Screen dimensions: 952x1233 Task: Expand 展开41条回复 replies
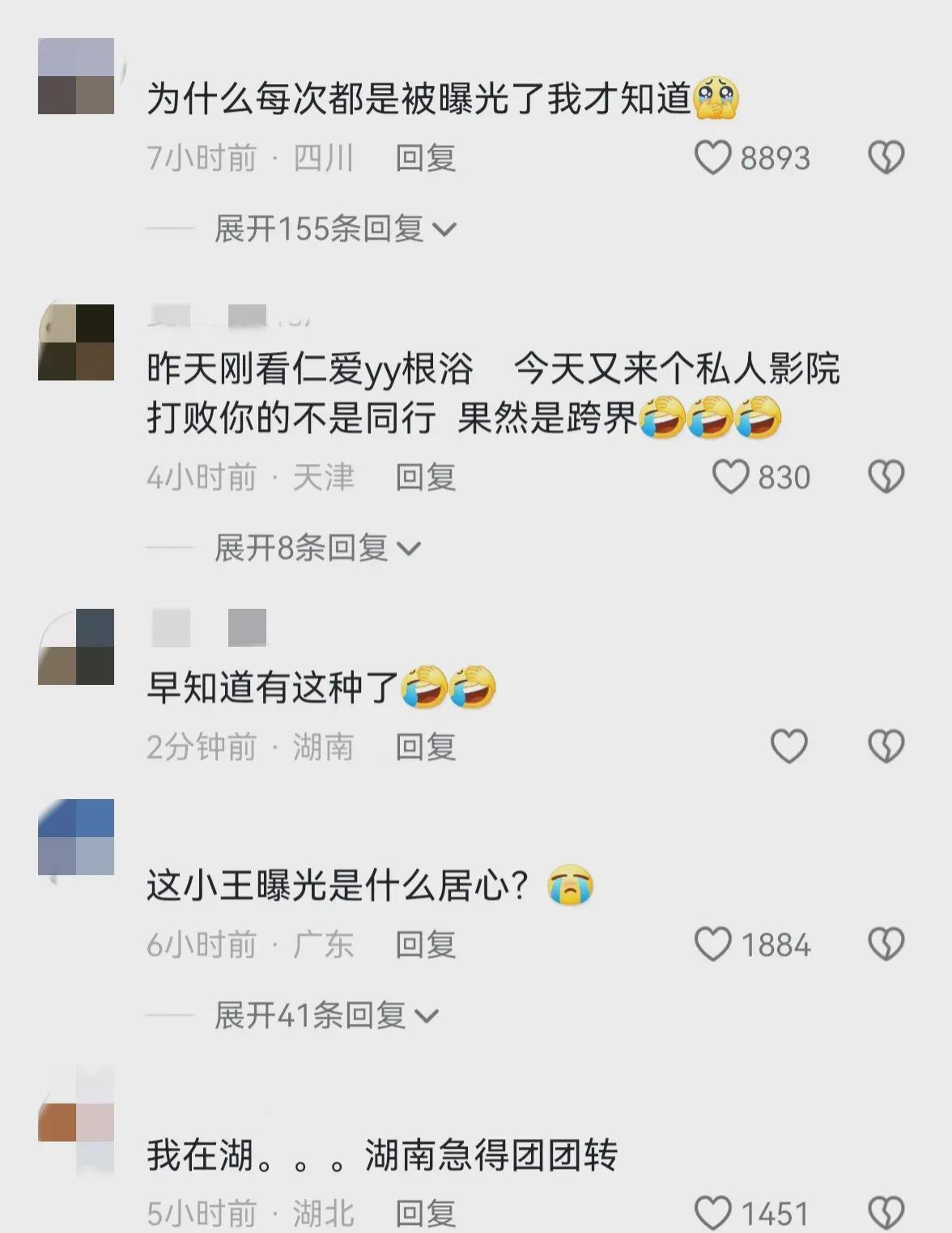326,1015
